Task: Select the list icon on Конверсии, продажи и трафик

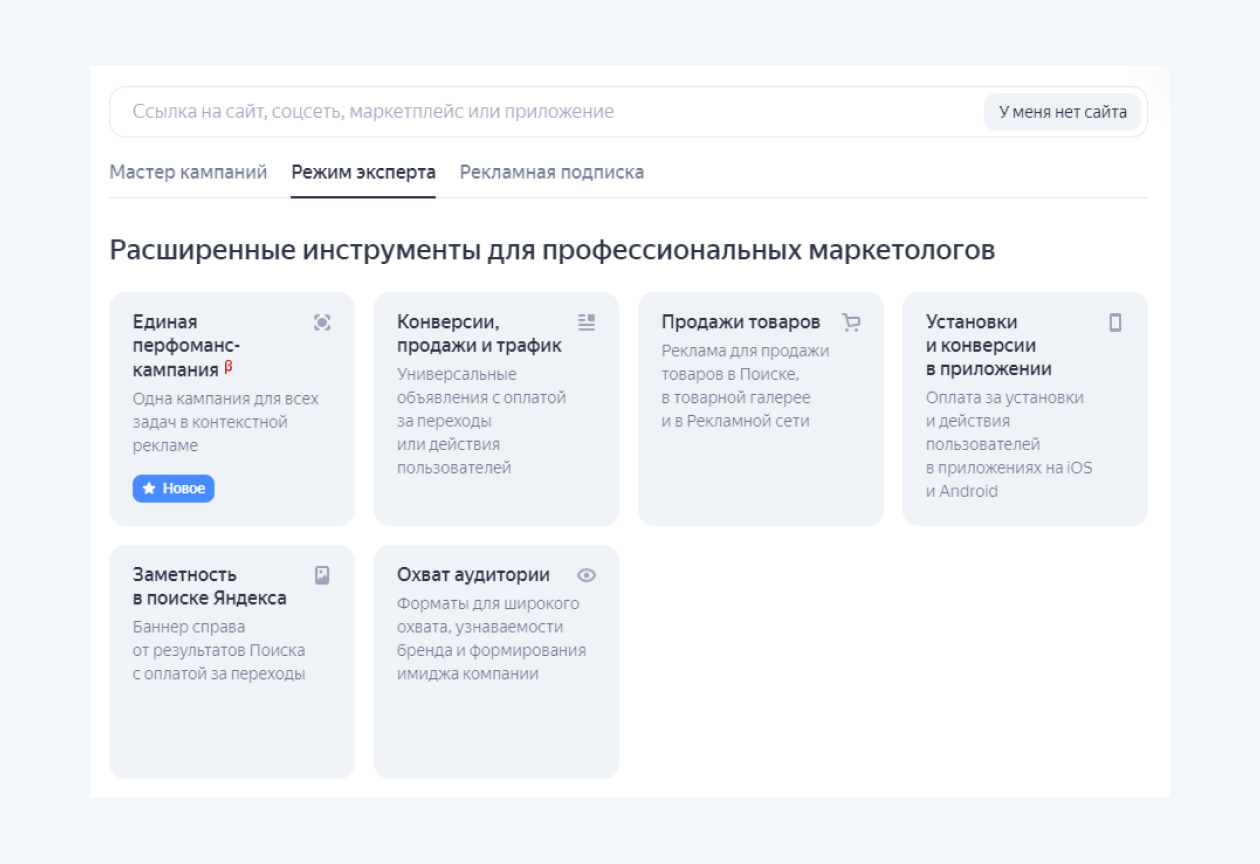Action: click(588, 321)
